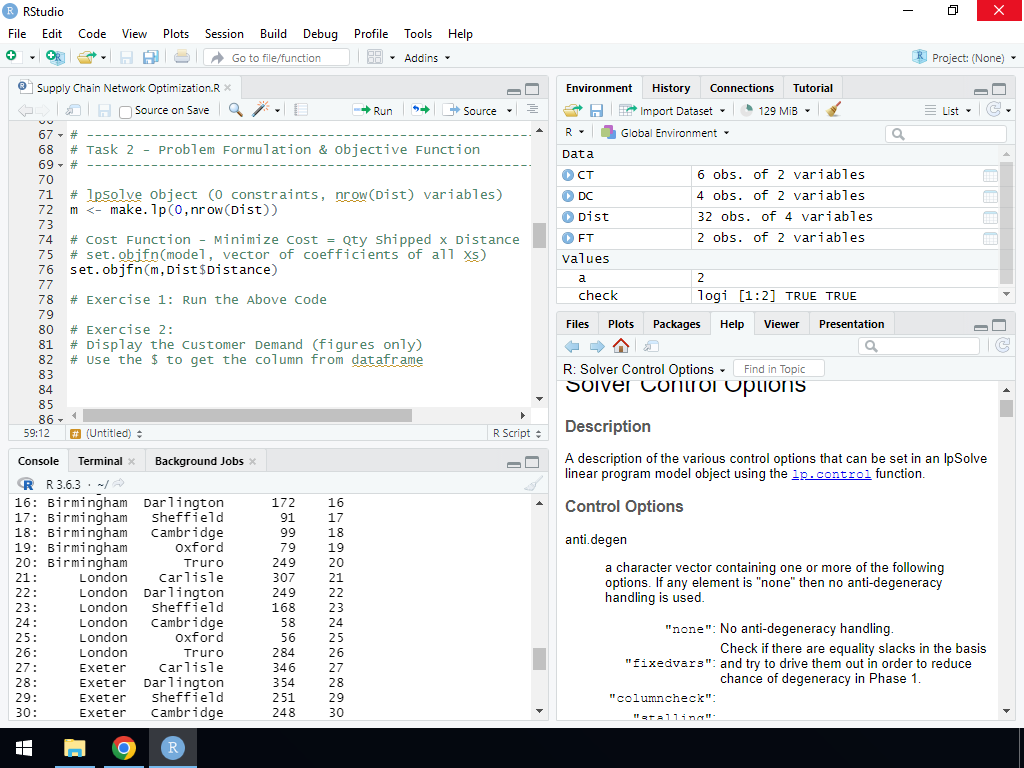The height and width of the screenshot is (768, 1024).
Task: Click the magic wand code tools icon
Action: 261,110
